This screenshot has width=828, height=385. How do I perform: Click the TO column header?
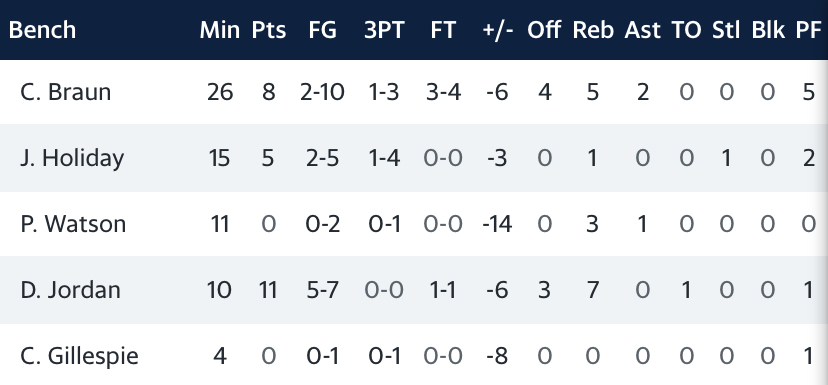686,30
